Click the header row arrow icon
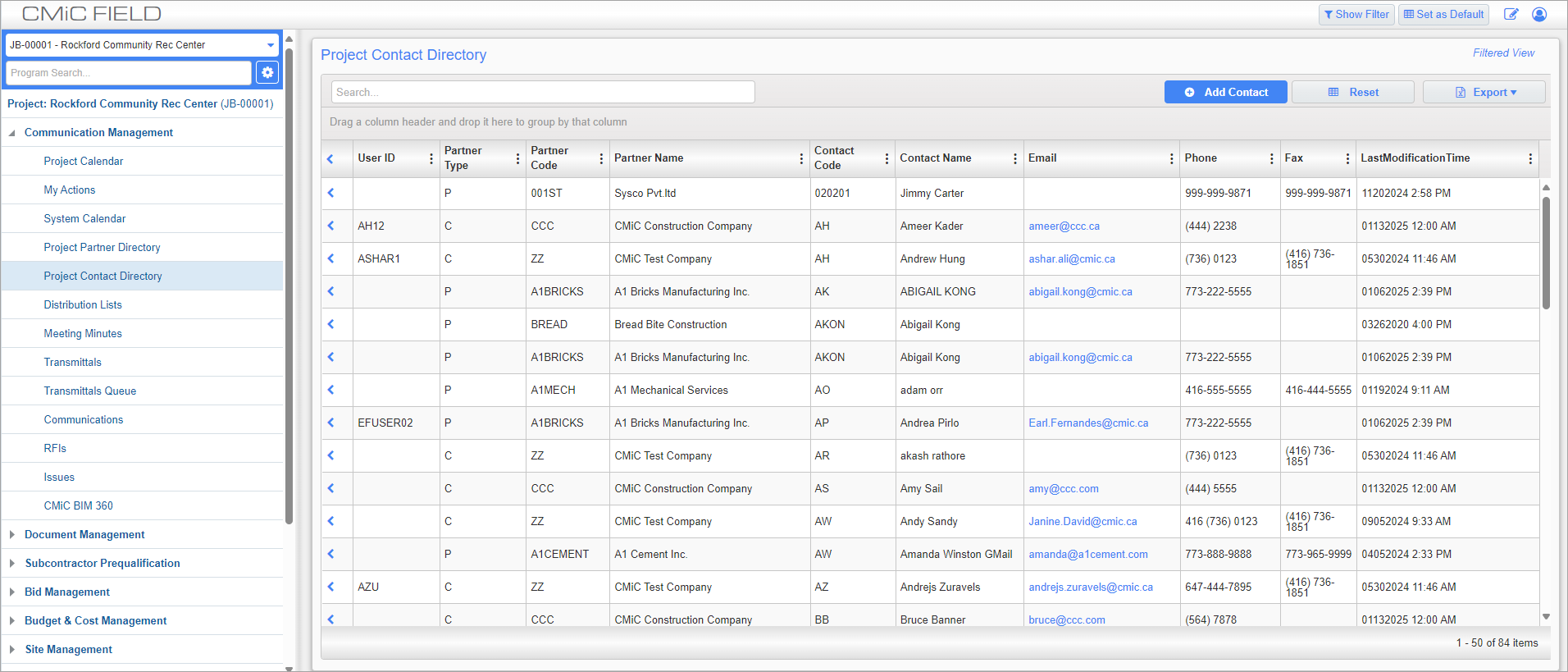Viewport: 1568px width, 672px height. 331,158
